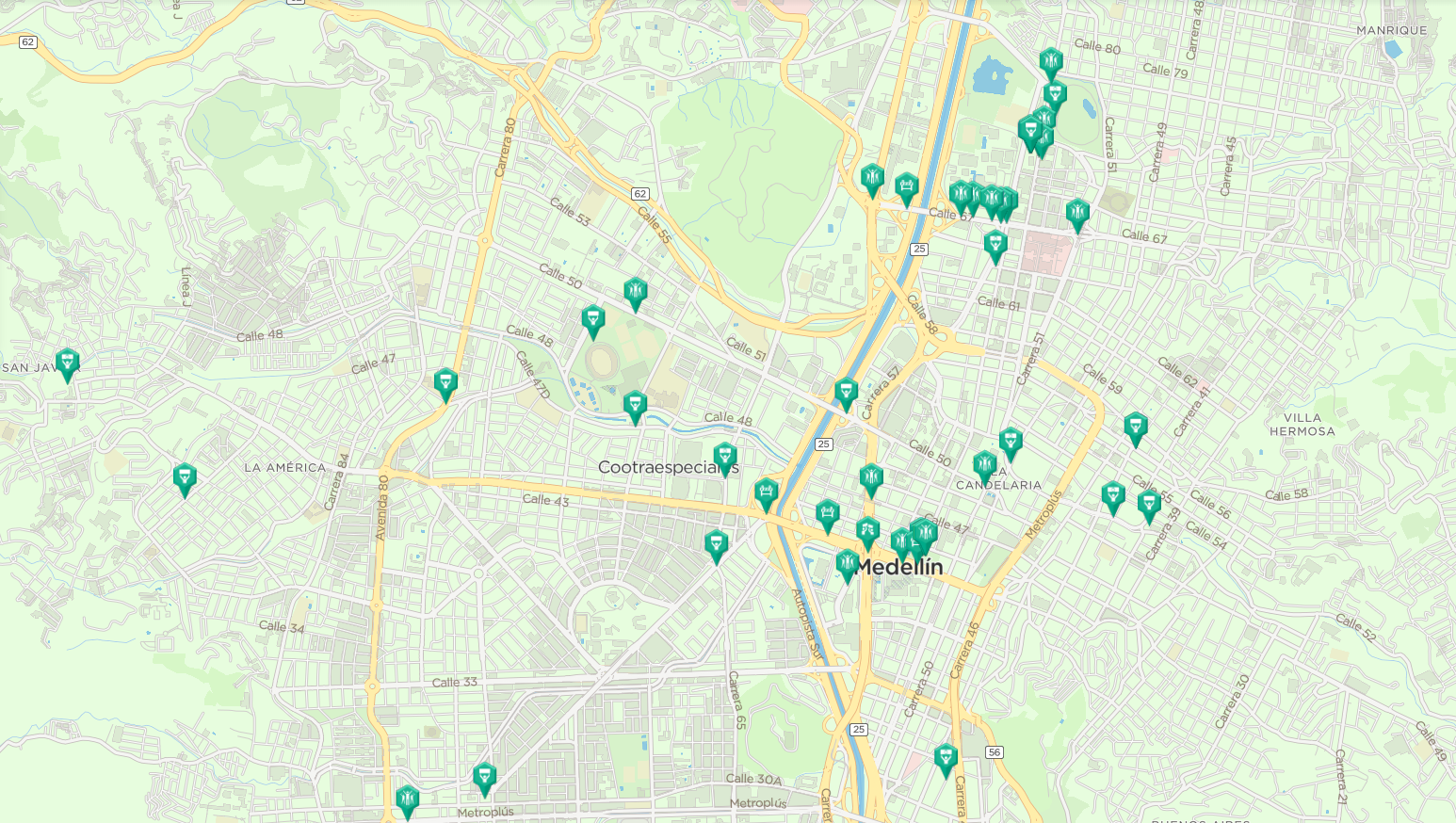The width and height of the screenshot is (1456, 823).
Task: Click the Línea J label
Action: (186, 286)
